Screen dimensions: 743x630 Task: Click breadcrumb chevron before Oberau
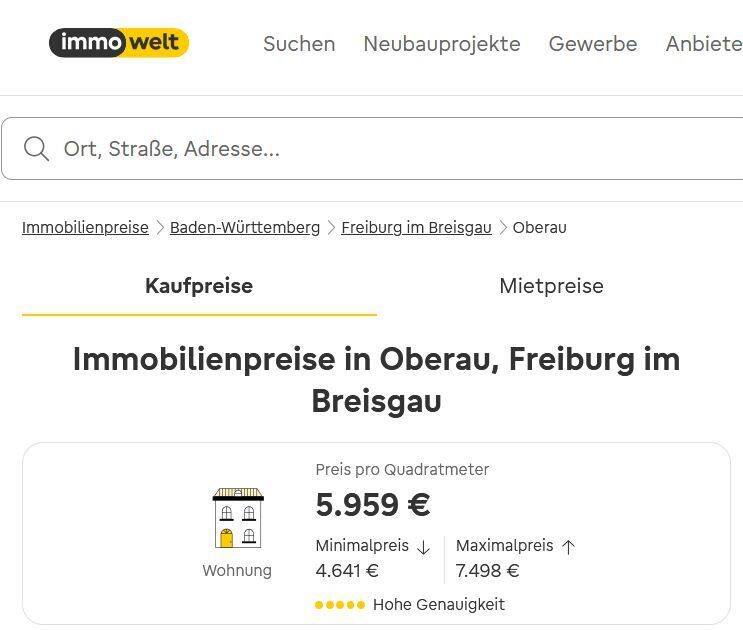pos(503,228)
